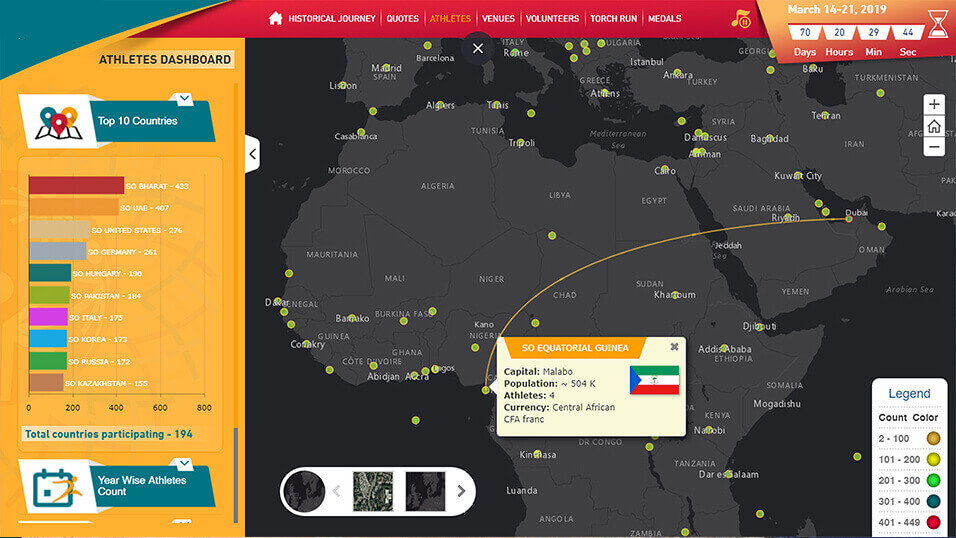
Task: Click the map marker at Tehran
Action: [x=826, y=115]
